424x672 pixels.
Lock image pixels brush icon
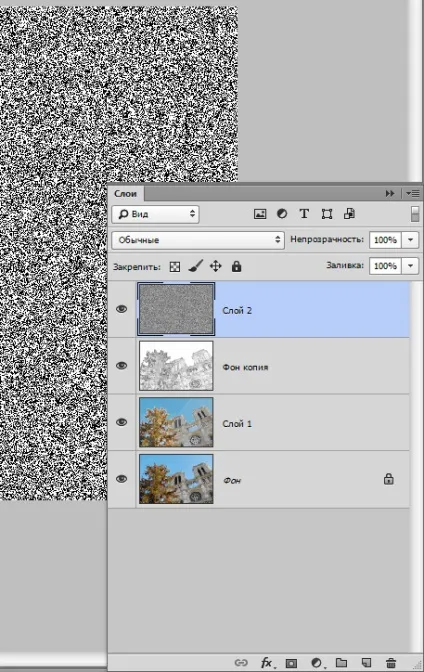(x=195, y=266)
